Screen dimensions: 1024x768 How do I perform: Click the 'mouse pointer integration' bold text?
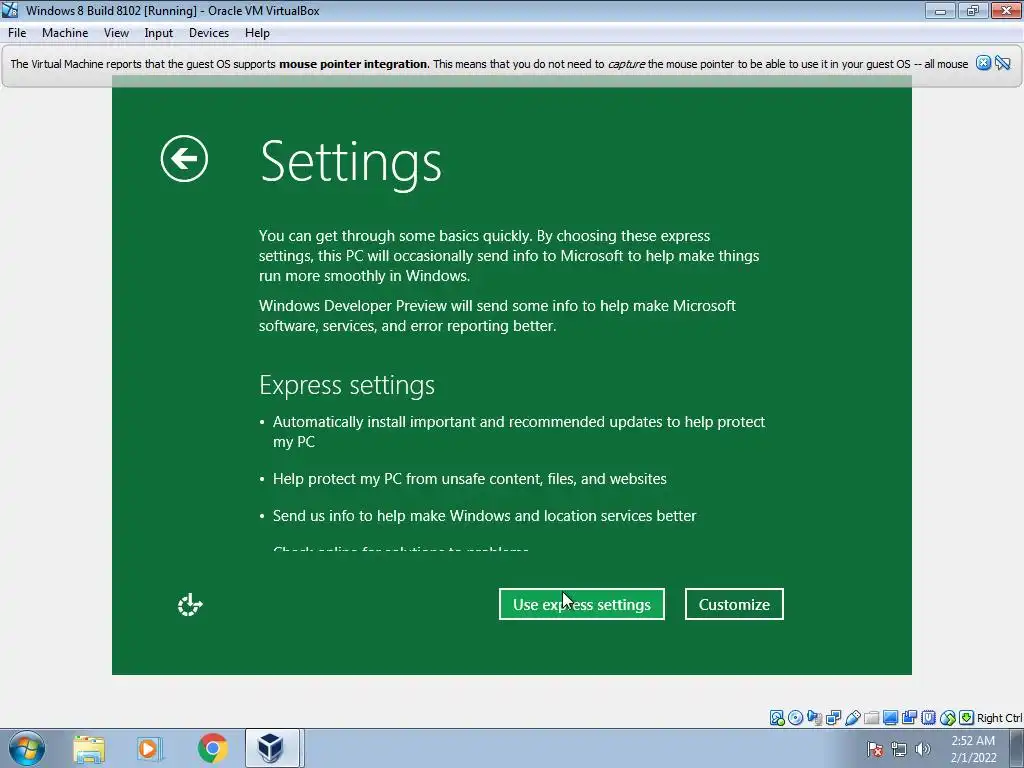coord(353,64)
